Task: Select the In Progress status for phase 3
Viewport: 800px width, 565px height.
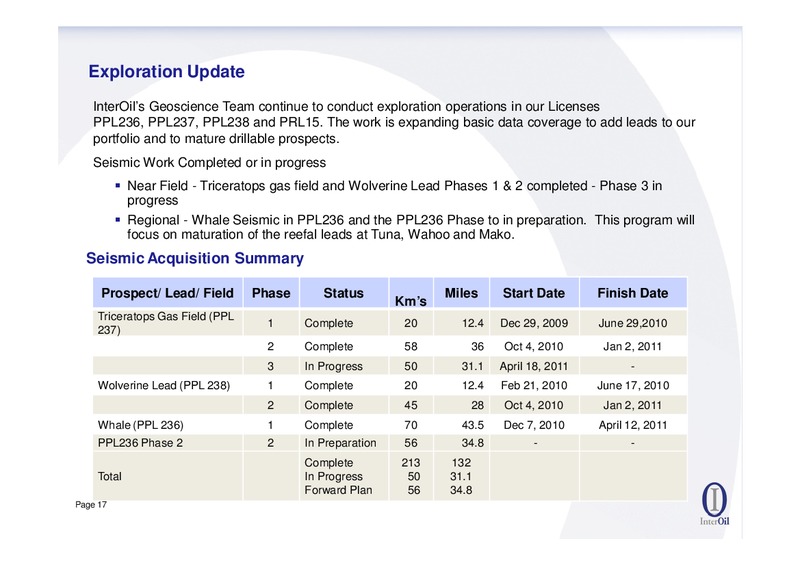Action: click(x=333, y=366)
